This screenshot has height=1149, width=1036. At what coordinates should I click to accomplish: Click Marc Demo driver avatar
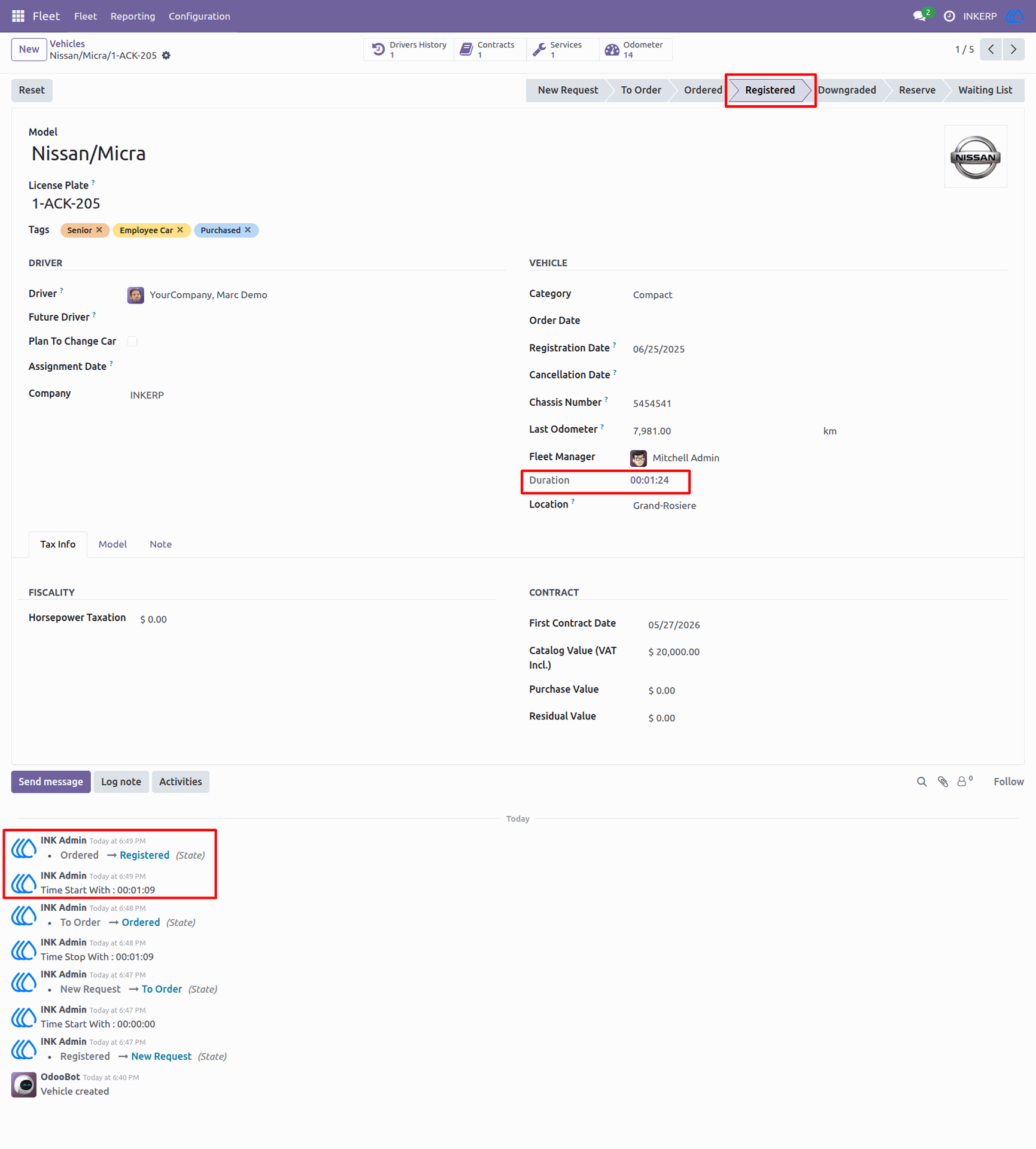click(x=136, y=295)
